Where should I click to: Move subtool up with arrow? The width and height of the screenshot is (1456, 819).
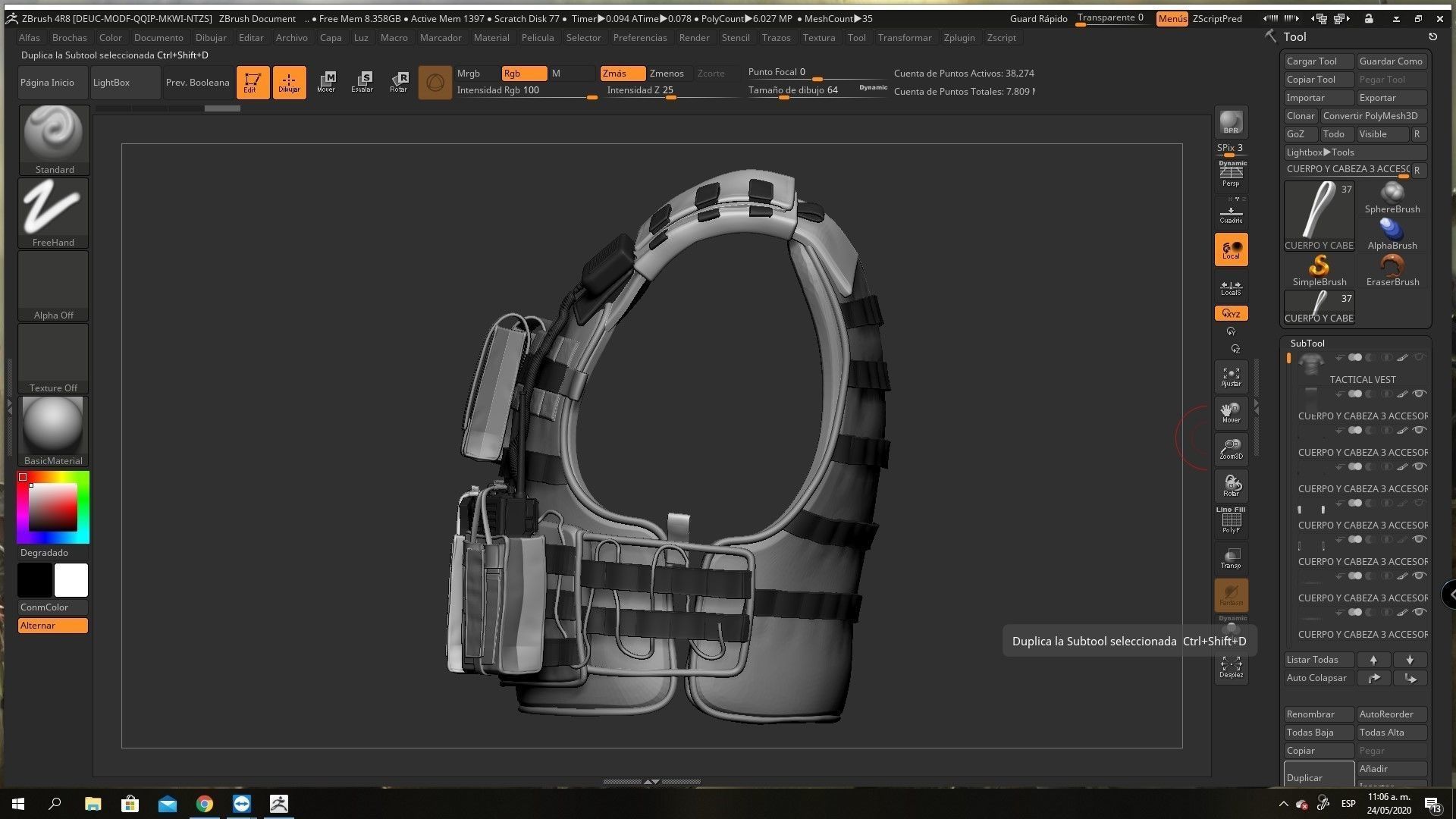coord(1373,660)
